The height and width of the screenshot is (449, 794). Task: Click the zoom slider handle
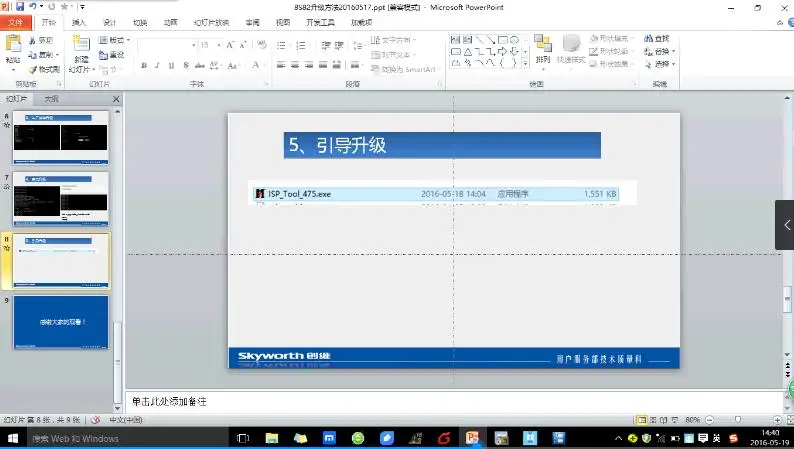(x=738, y=420)
